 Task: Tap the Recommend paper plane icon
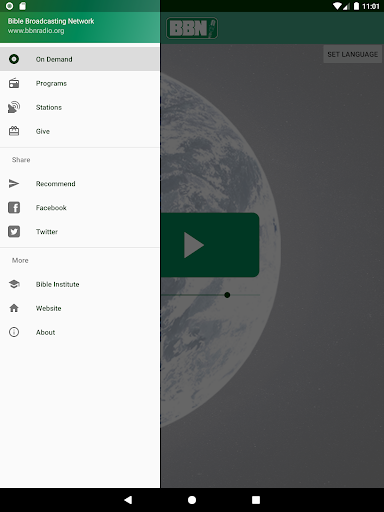[14, 184]
